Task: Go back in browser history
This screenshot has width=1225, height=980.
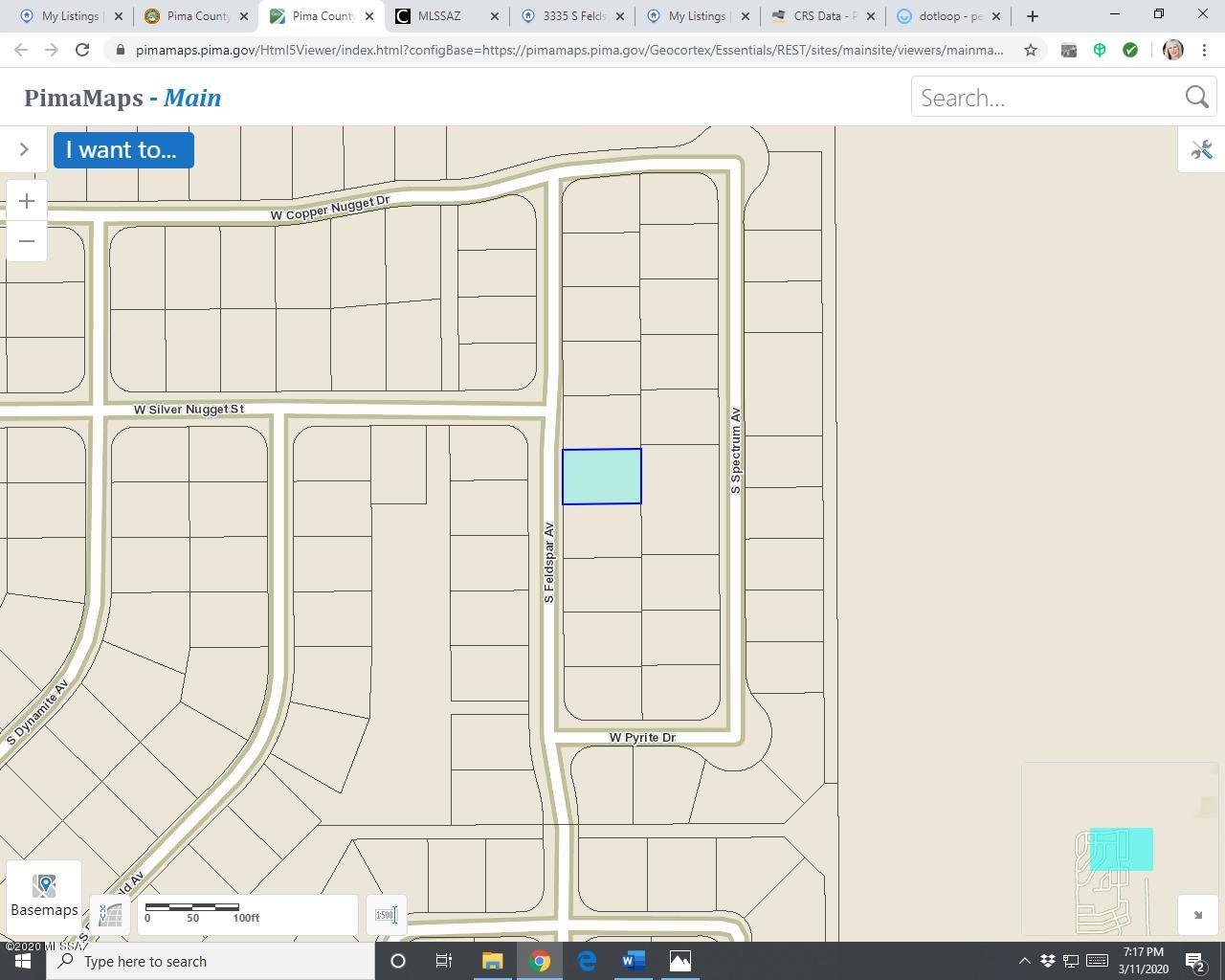Action: [21, 50]
